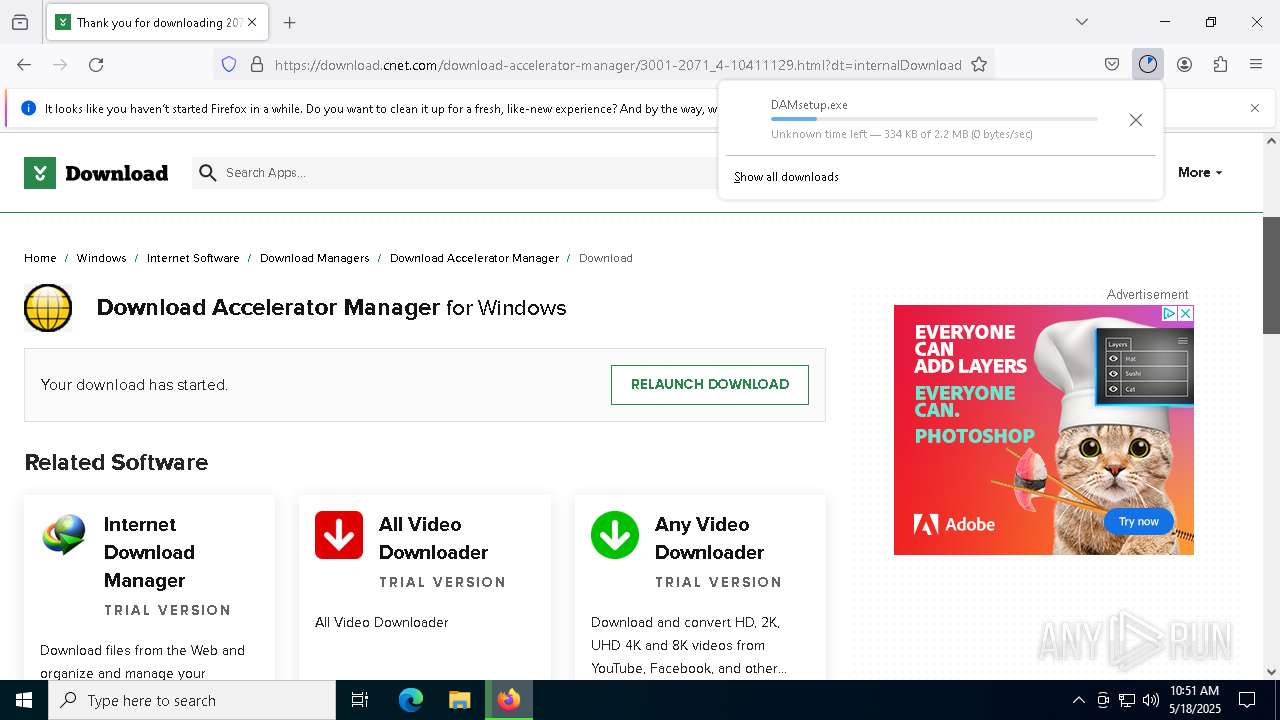The width and height of the screenshot is (1280, 720).
Task: Click the URL address bar
Action: [x=617, y=65]
